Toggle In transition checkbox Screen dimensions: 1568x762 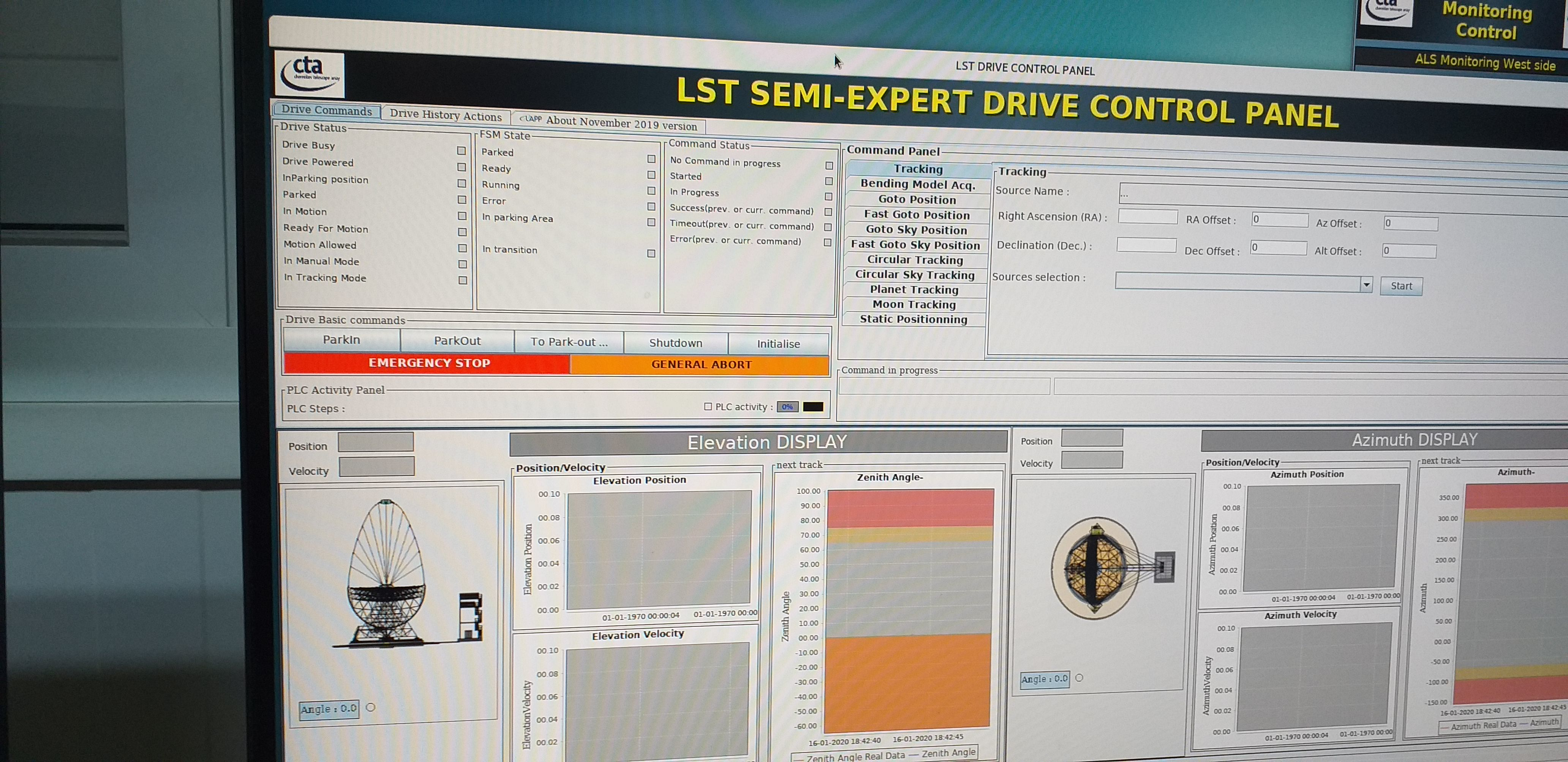tap(651, 253)
